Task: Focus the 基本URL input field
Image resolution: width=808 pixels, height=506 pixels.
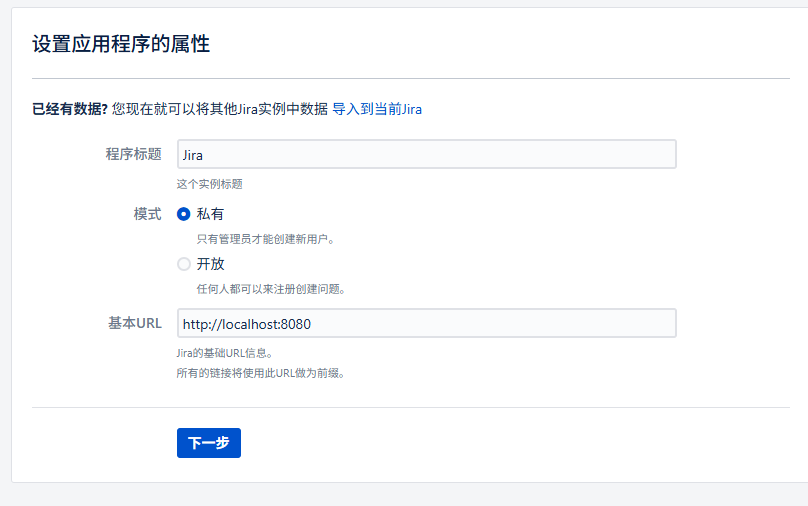Action: coord(427,323)
